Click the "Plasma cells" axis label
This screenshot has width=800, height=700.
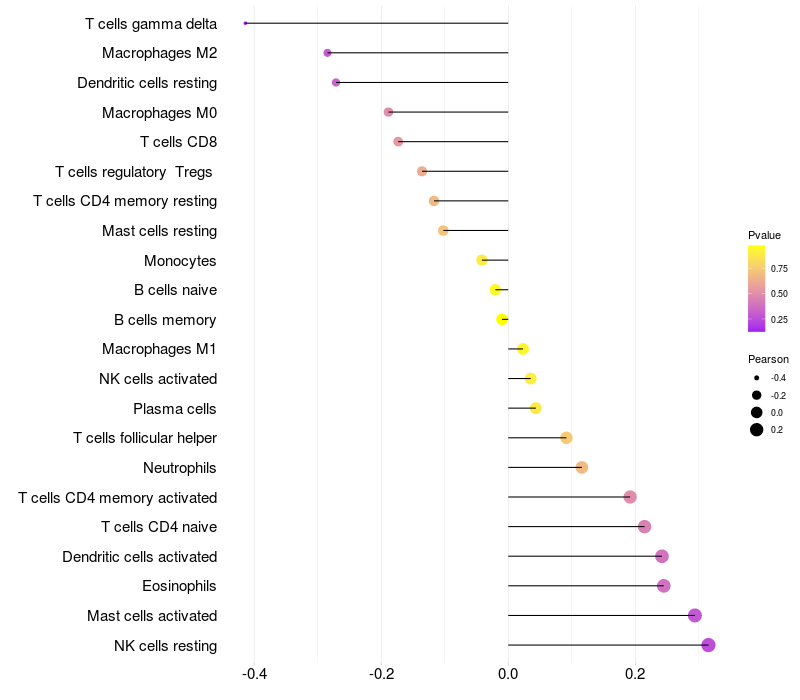175,408
